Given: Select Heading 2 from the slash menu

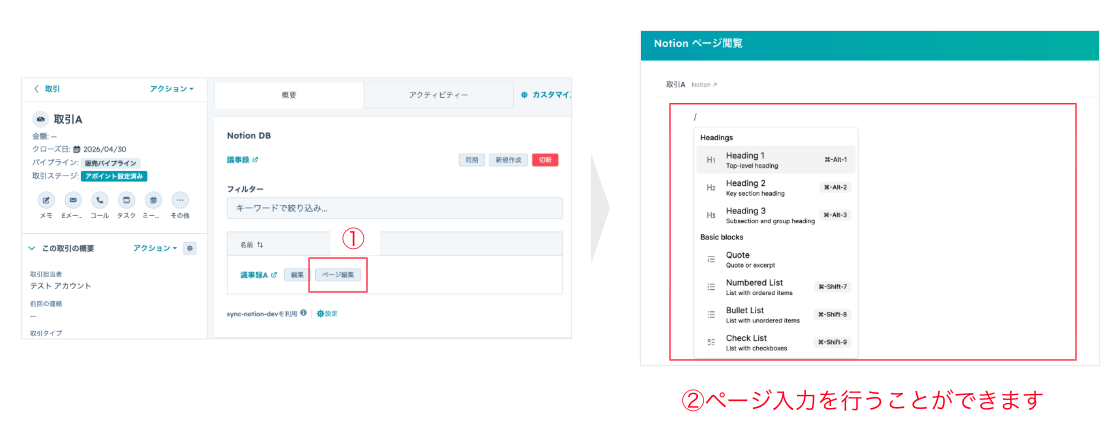Looking at the screenshot, I should tap(775, 188).
